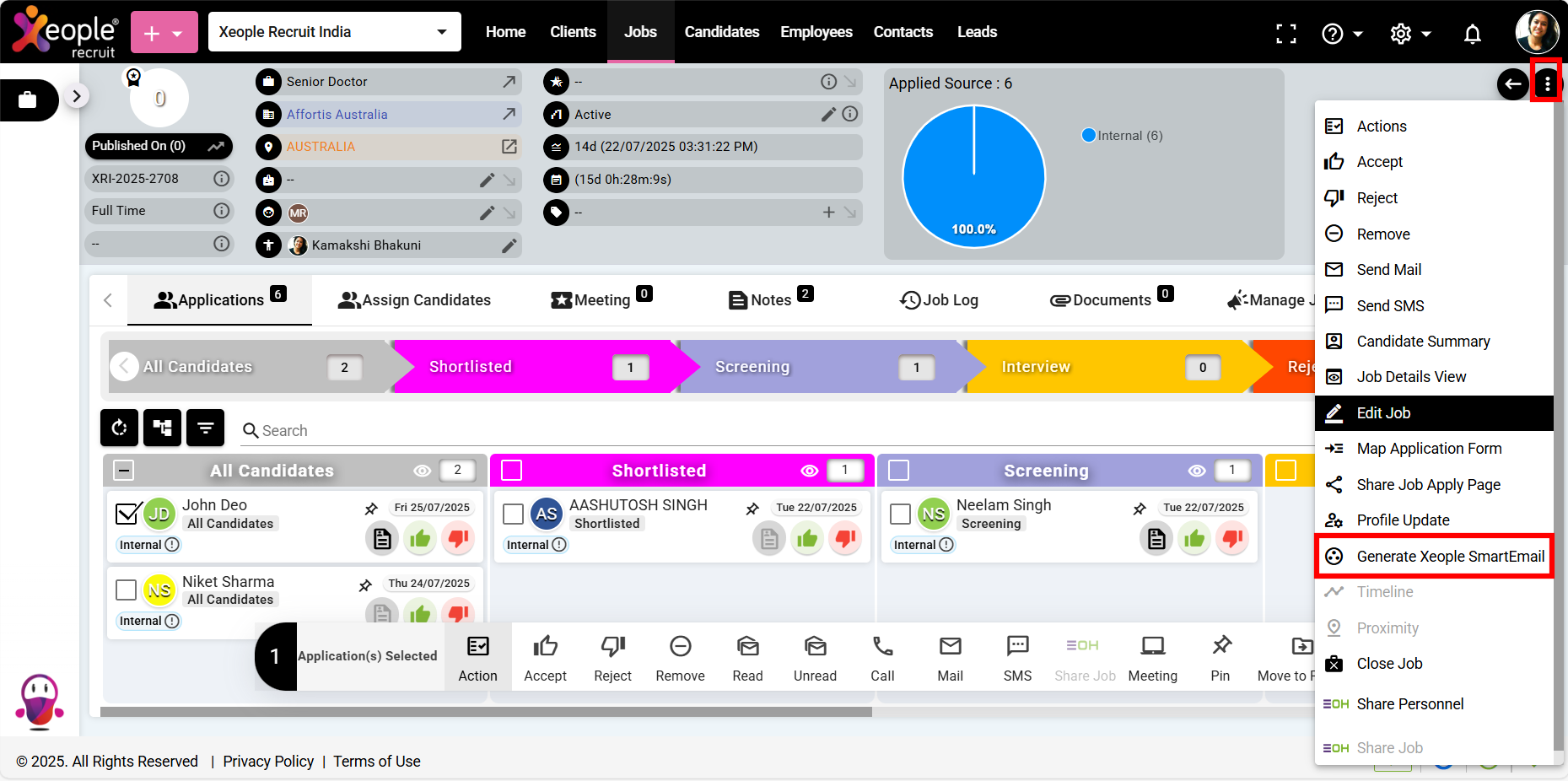Open the filter icon next to Search
Viewport: 1568px width, 781px height.
pyautogui.click(x=205, y=428)
